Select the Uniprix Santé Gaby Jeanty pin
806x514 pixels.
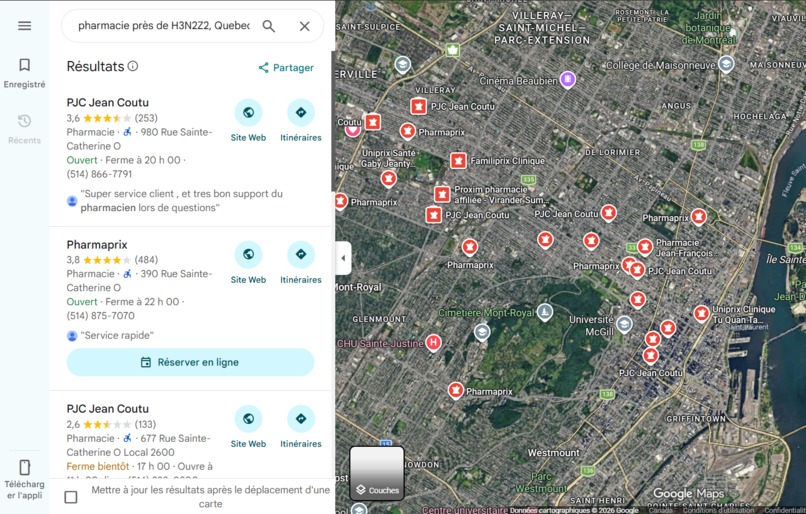click(x=388, y=179)
